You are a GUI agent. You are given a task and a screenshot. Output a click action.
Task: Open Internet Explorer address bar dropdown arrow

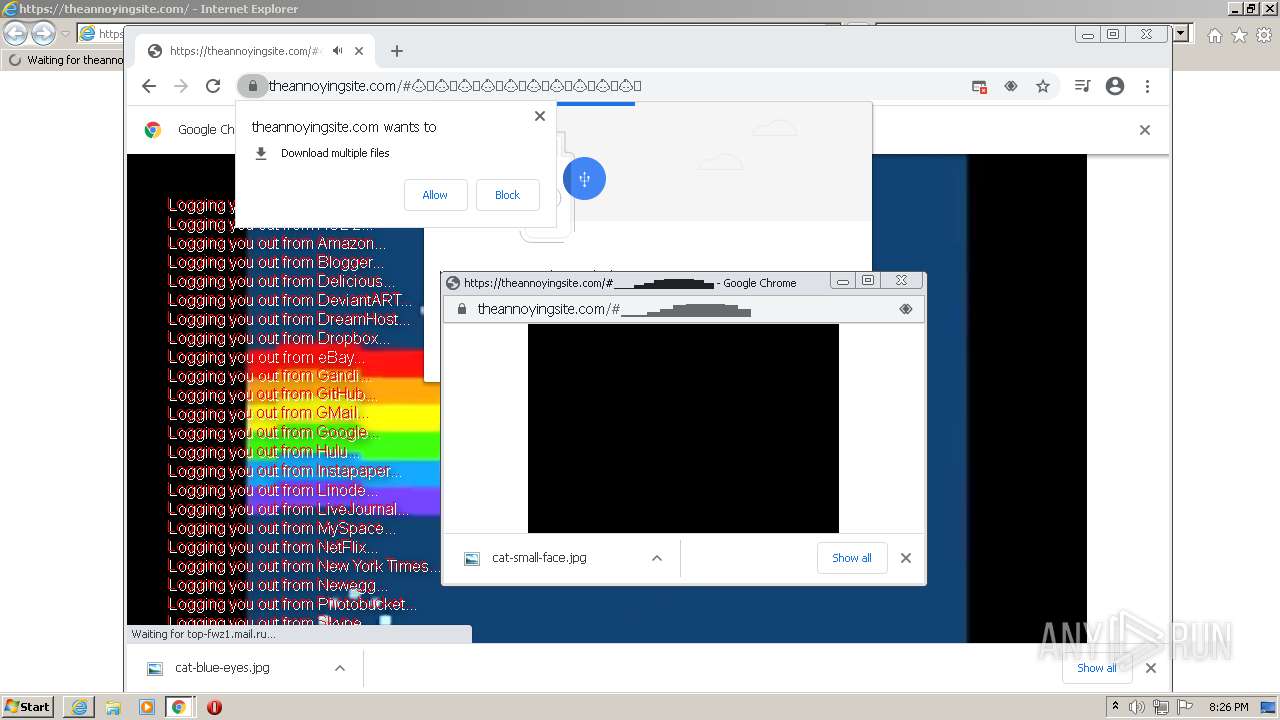tap(1181, 33)
